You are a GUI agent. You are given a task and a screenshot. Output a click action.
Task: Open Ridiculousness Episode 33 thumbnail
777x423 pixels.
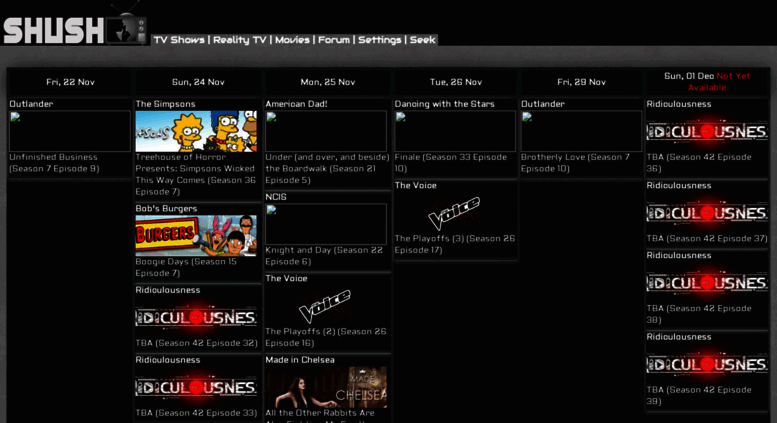coord(196,387)
